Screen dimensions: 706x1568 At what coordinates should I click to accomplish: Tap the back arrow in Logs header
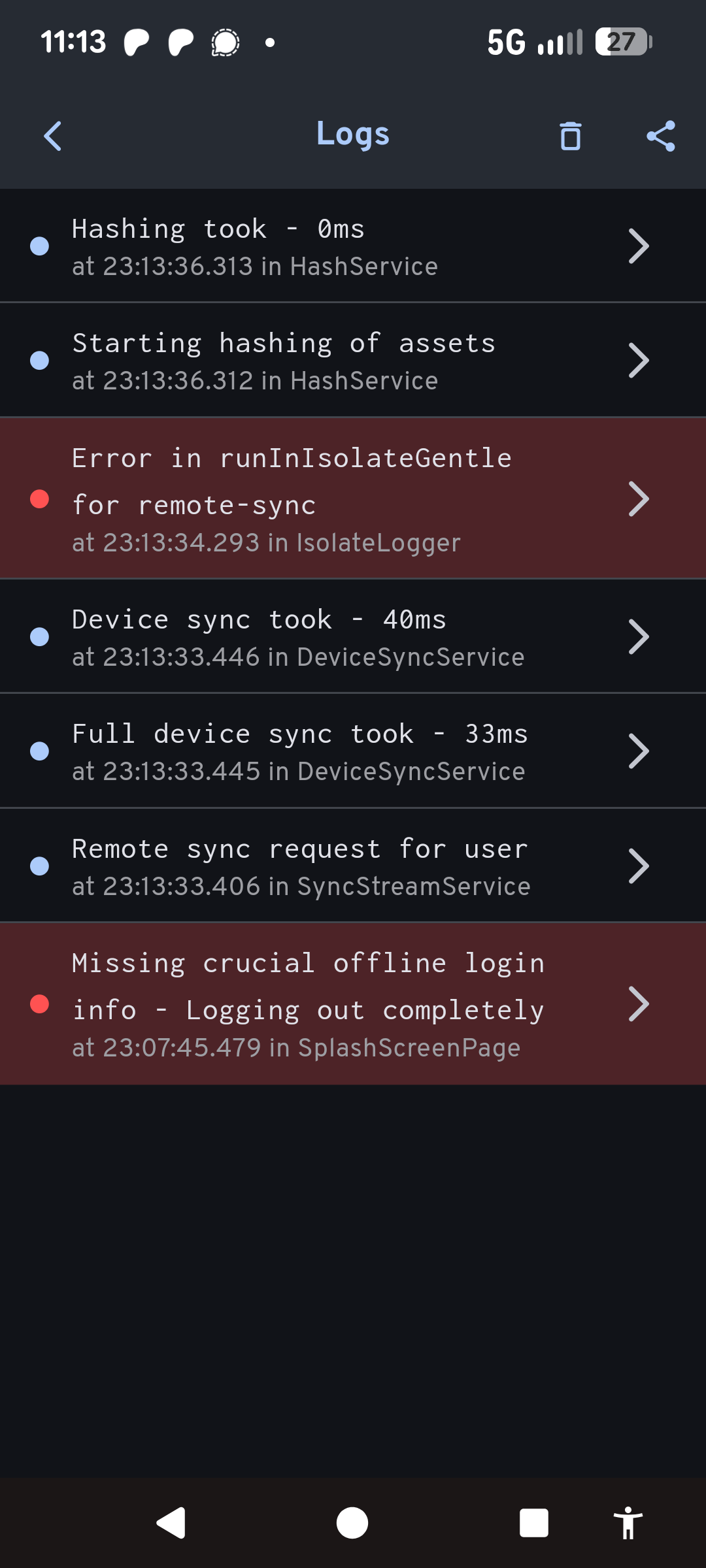[52, 136]
